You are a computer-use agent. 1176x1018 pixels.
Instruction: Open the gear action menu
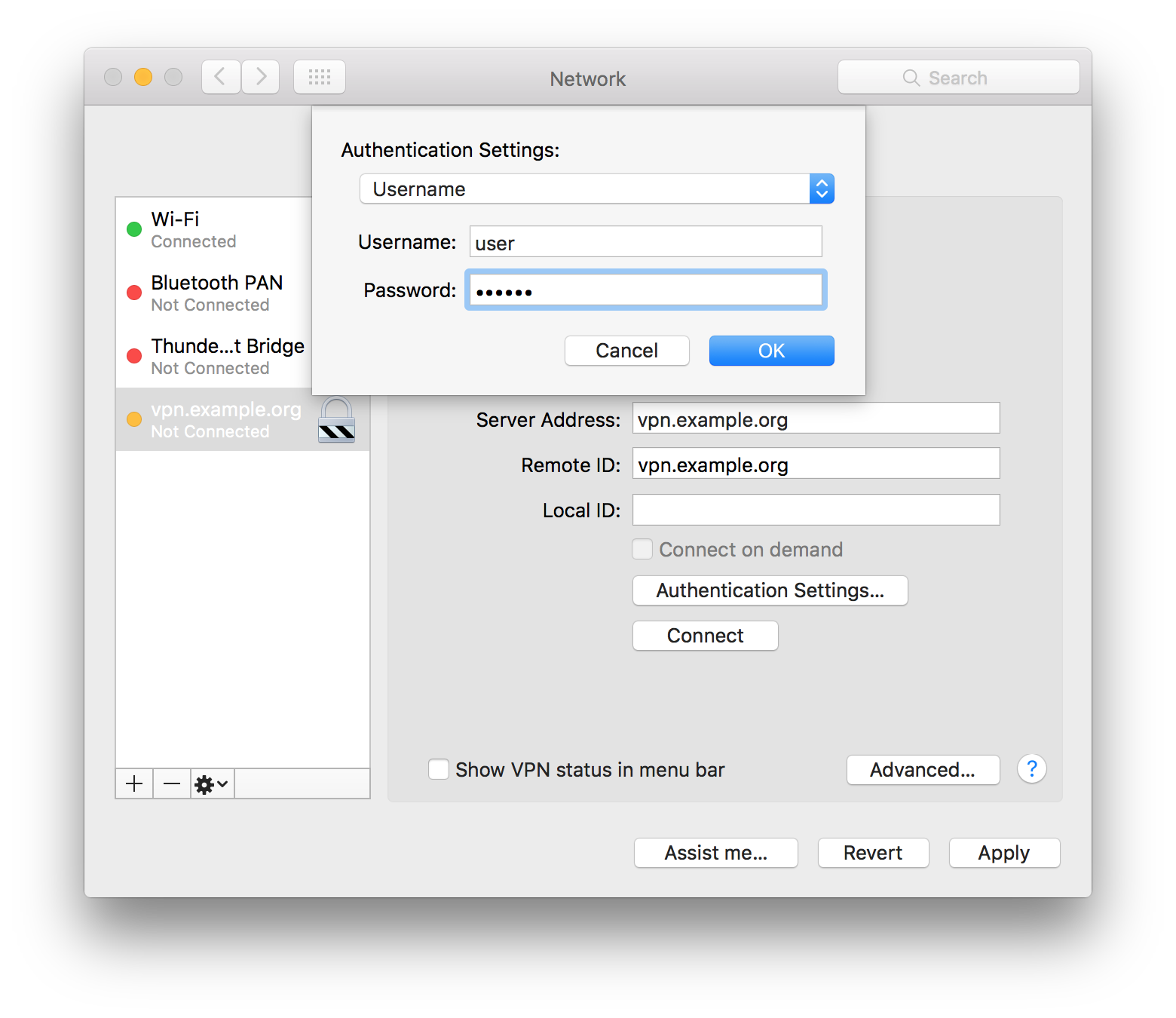212,784
